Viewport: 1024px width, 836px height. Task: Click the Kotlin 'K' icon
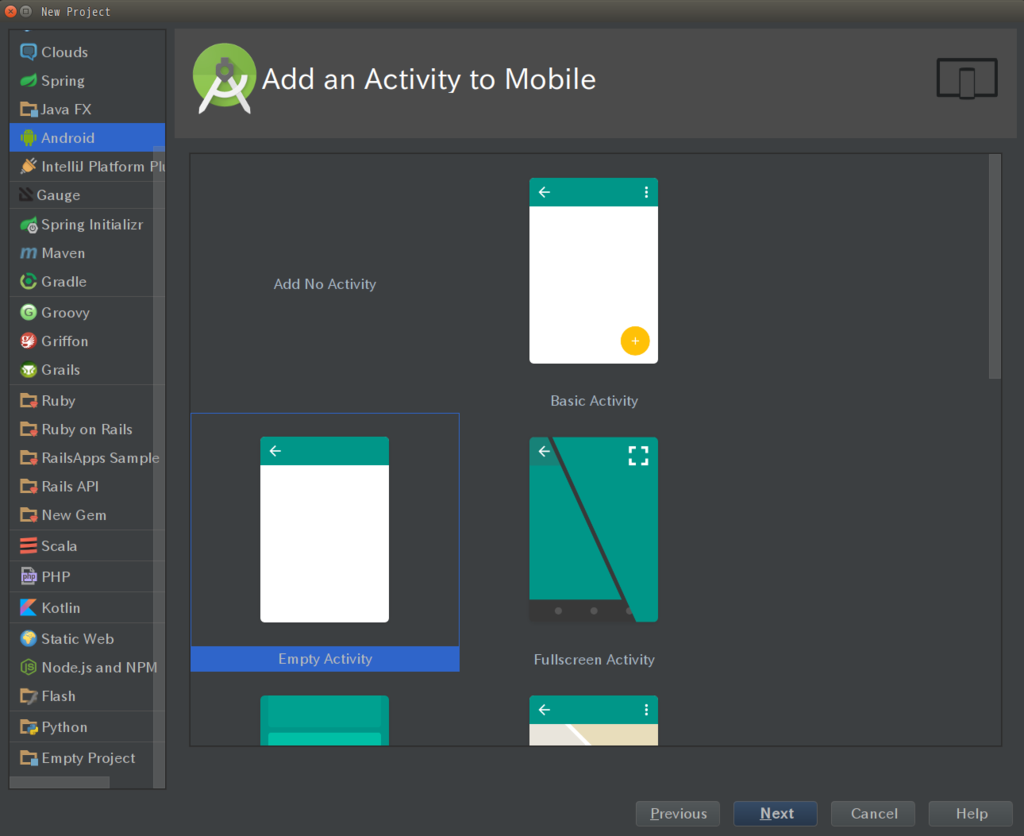pyautogui.click(x=28, y=607)
